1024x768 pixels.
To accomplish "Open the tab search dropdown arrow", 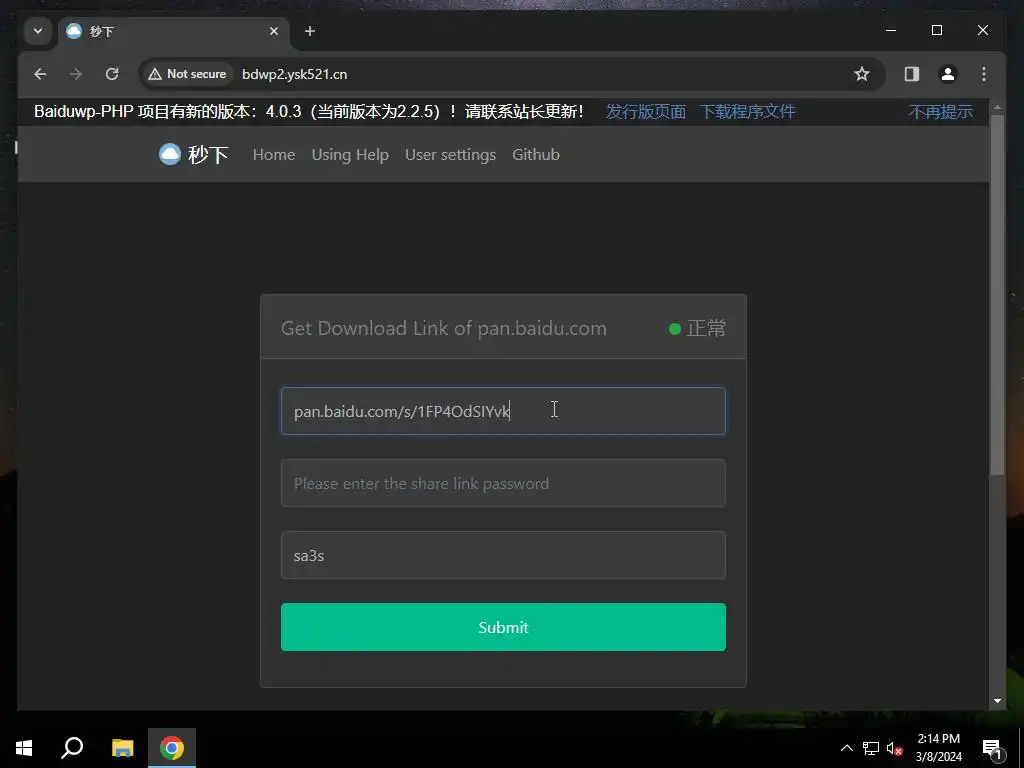I will pos(38,31).
